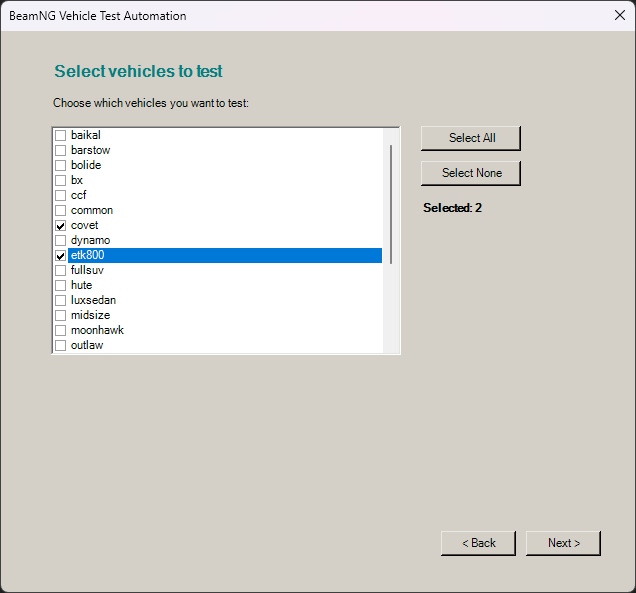Select the 'baikal' list row text
The image size is (636, 593).
click(86, 135)
